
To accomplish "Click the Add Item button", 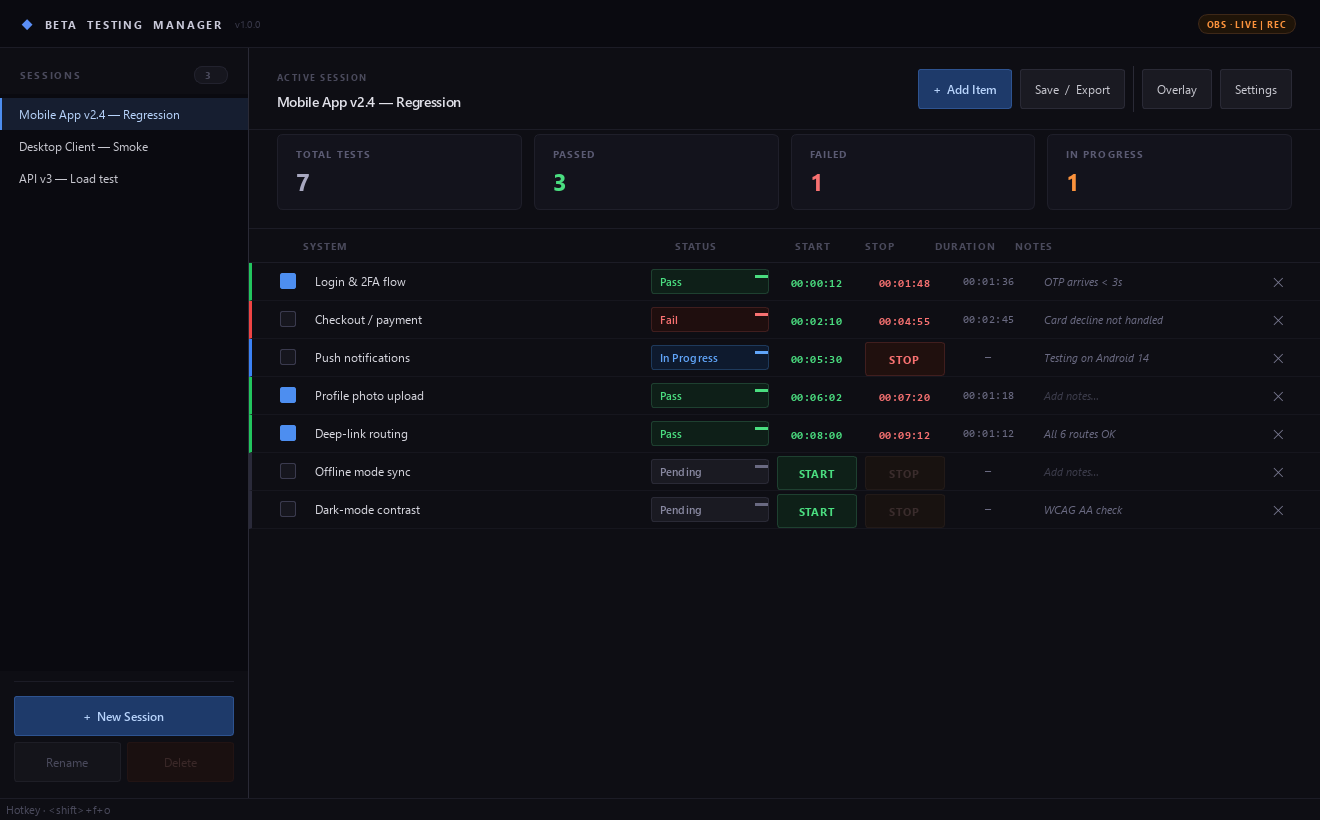I will pyautogui.click(x=965, y=89).
